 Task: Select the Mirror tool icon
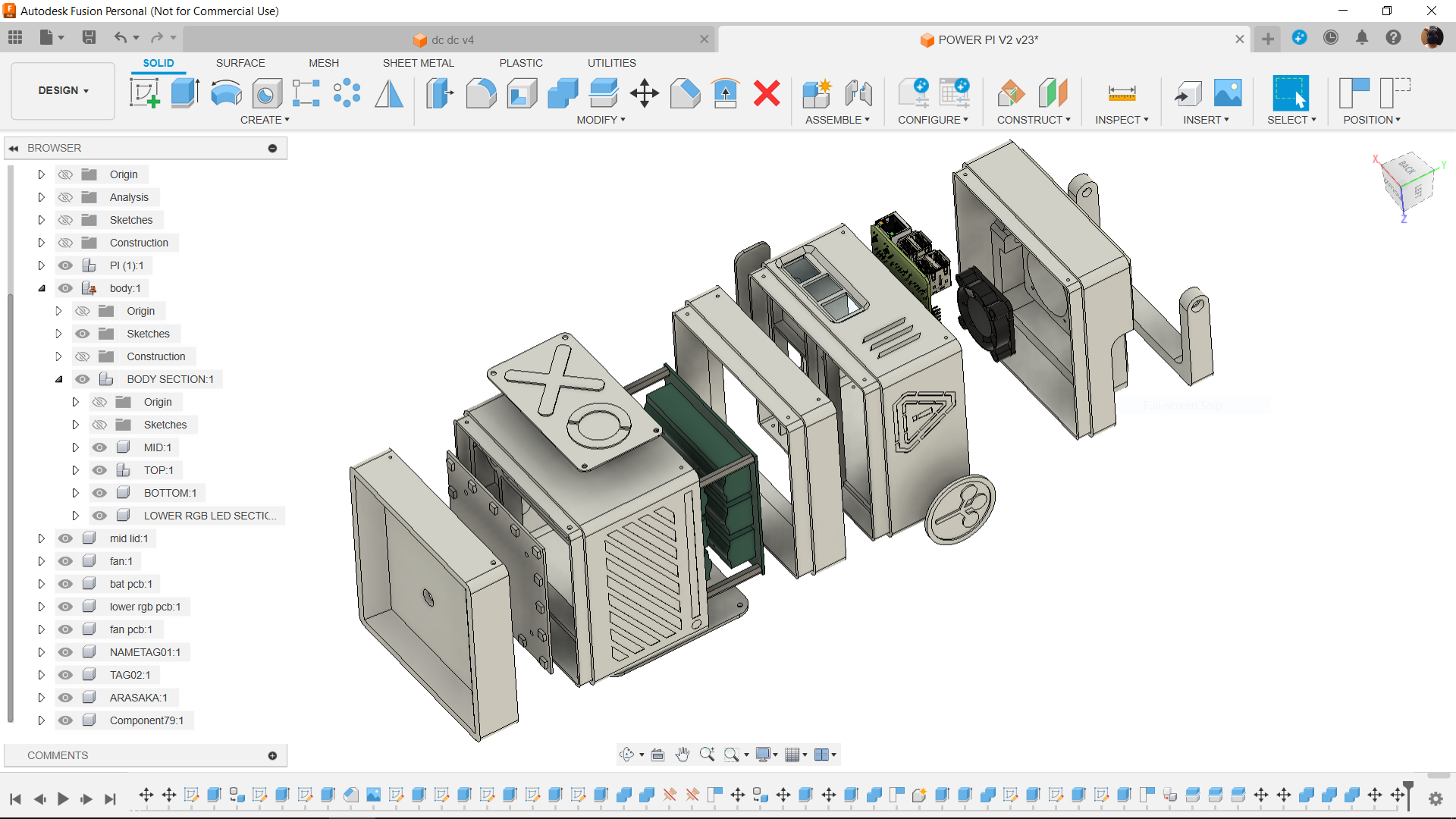tap(389, 93)
